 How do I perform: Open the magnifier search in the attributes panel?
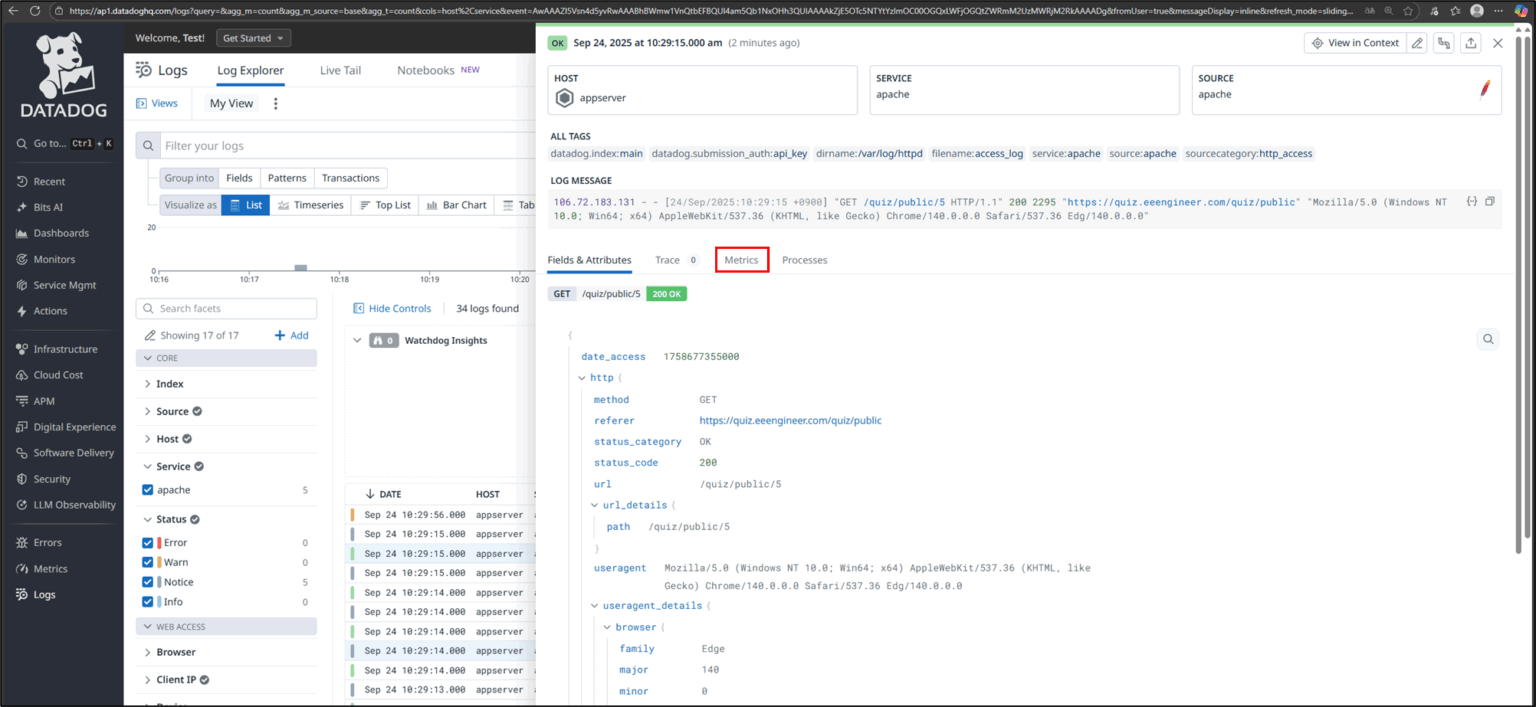pyautogui.click(x=1488, y=339)
